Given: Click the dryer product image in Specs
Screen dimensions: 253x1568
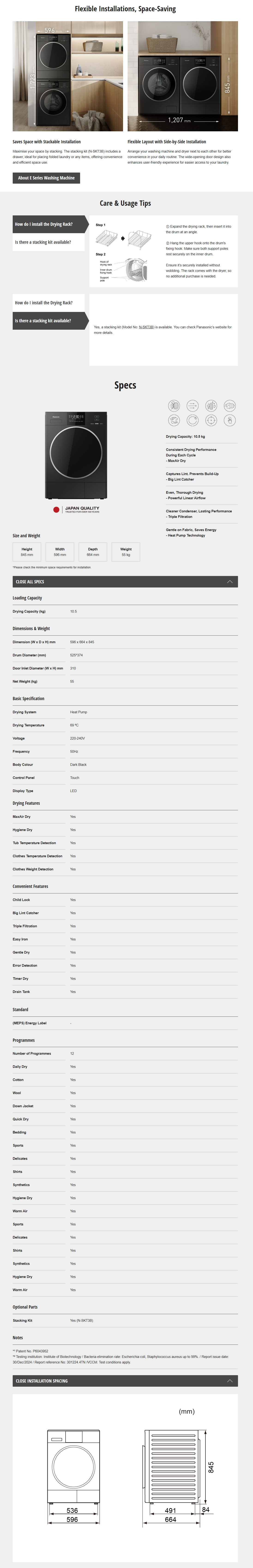Looking at the screenshot, I should pyautogui.click(x=75, y=455).
